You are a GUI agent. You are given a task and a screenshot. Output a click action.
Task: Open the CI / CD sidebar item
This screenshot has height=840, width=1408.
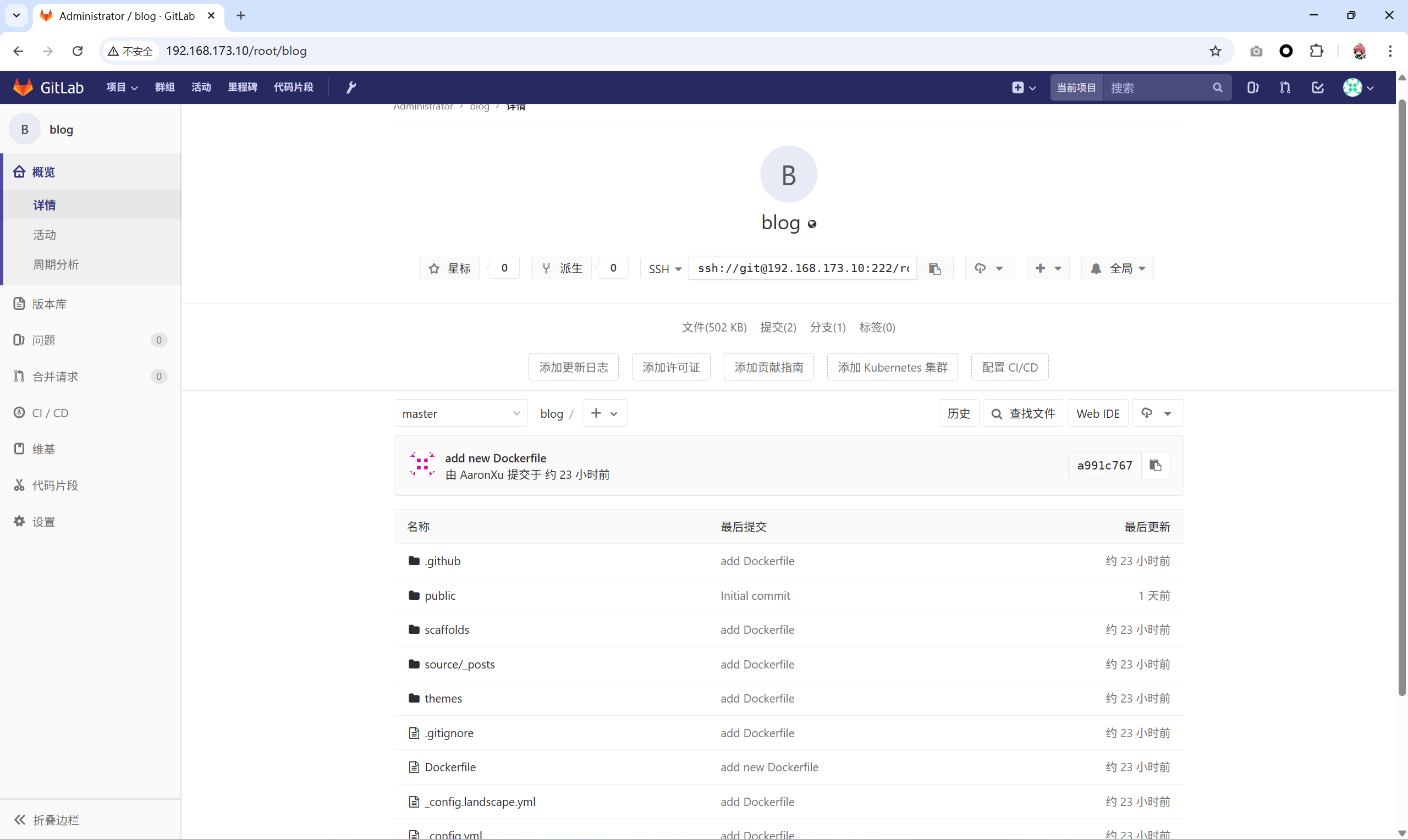pyautogui.click(x=51, y=413)
